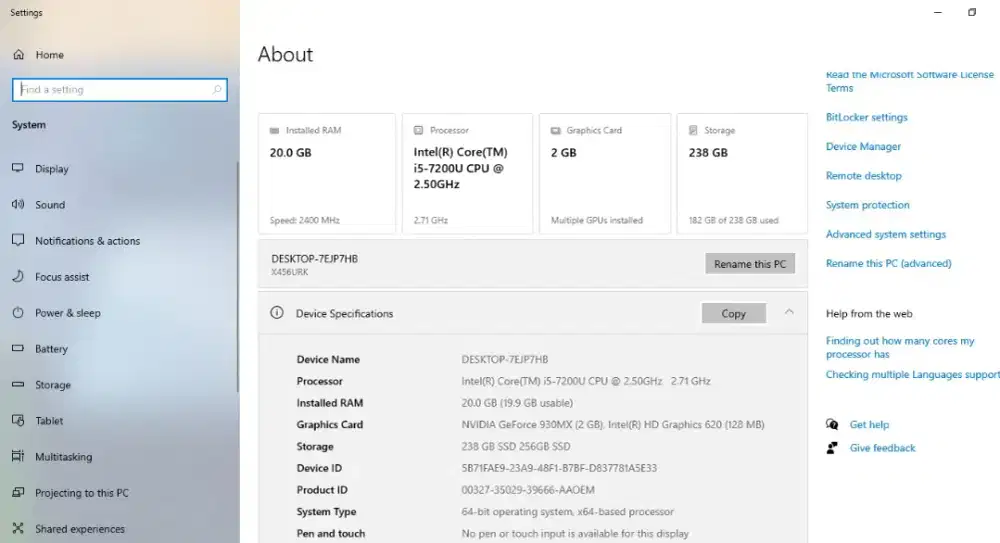
Task: Click the search magnifier icon
Action: 217,89
